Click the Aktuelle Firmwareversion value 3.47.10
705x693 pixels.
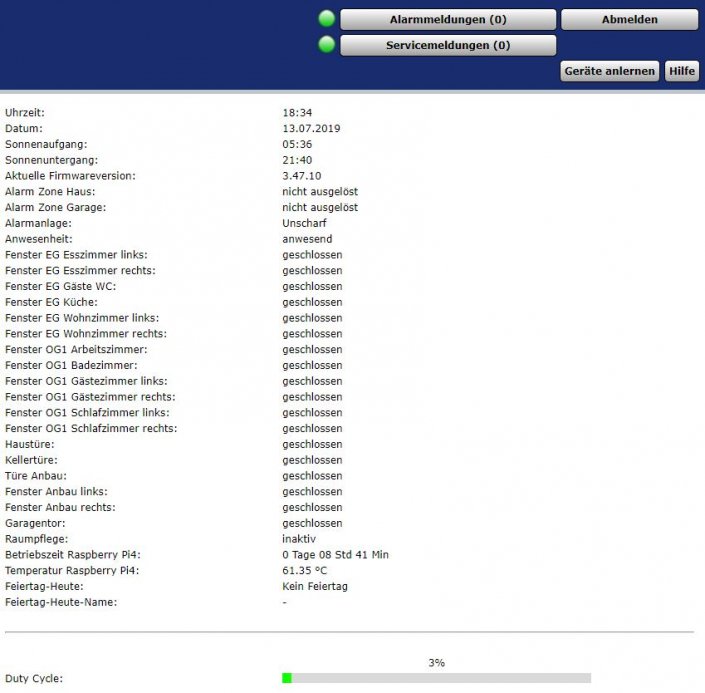click(302, 176)
